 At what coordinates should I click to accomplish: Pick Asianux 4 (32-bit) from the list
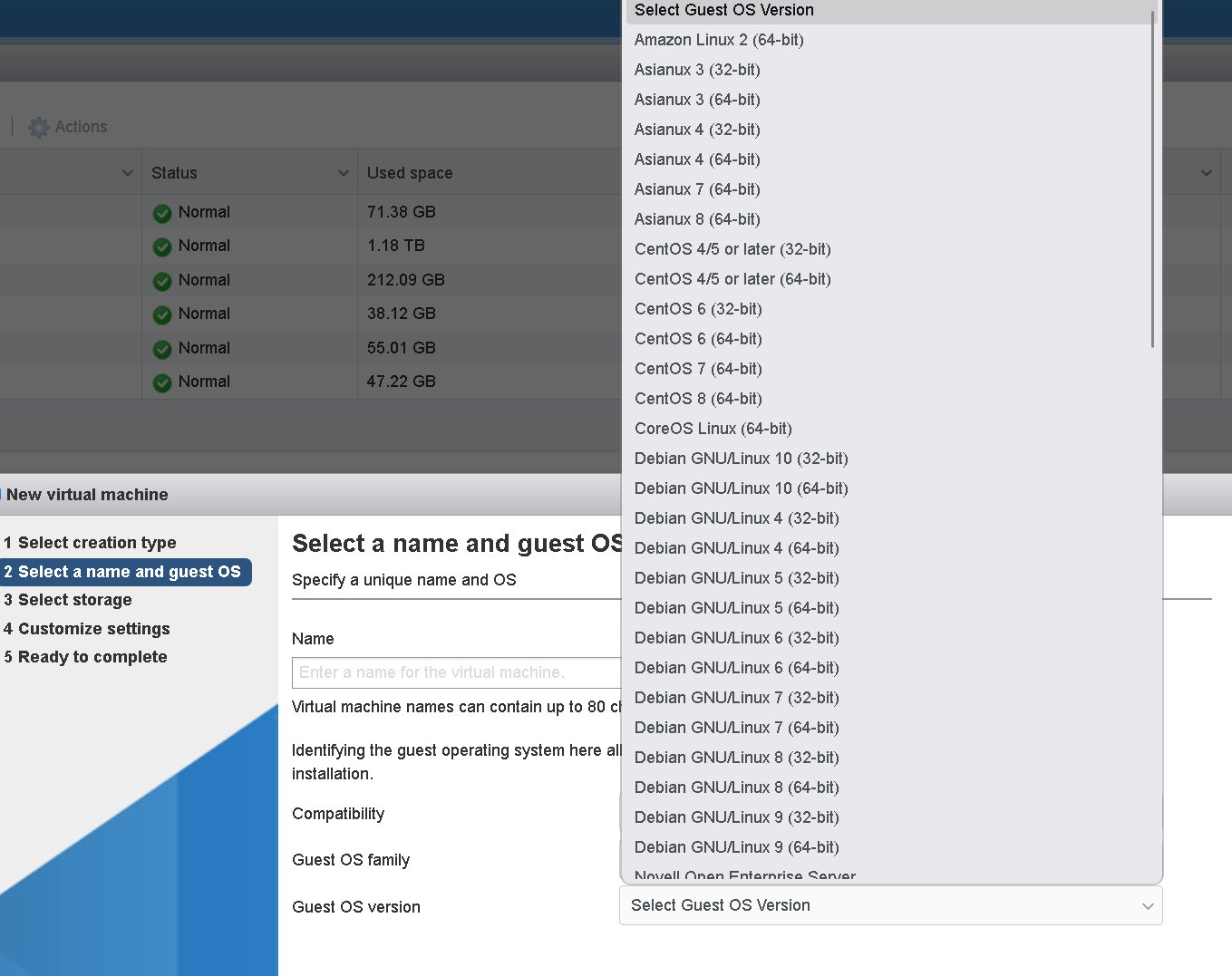pyautogui.click(x=697, y=130)
